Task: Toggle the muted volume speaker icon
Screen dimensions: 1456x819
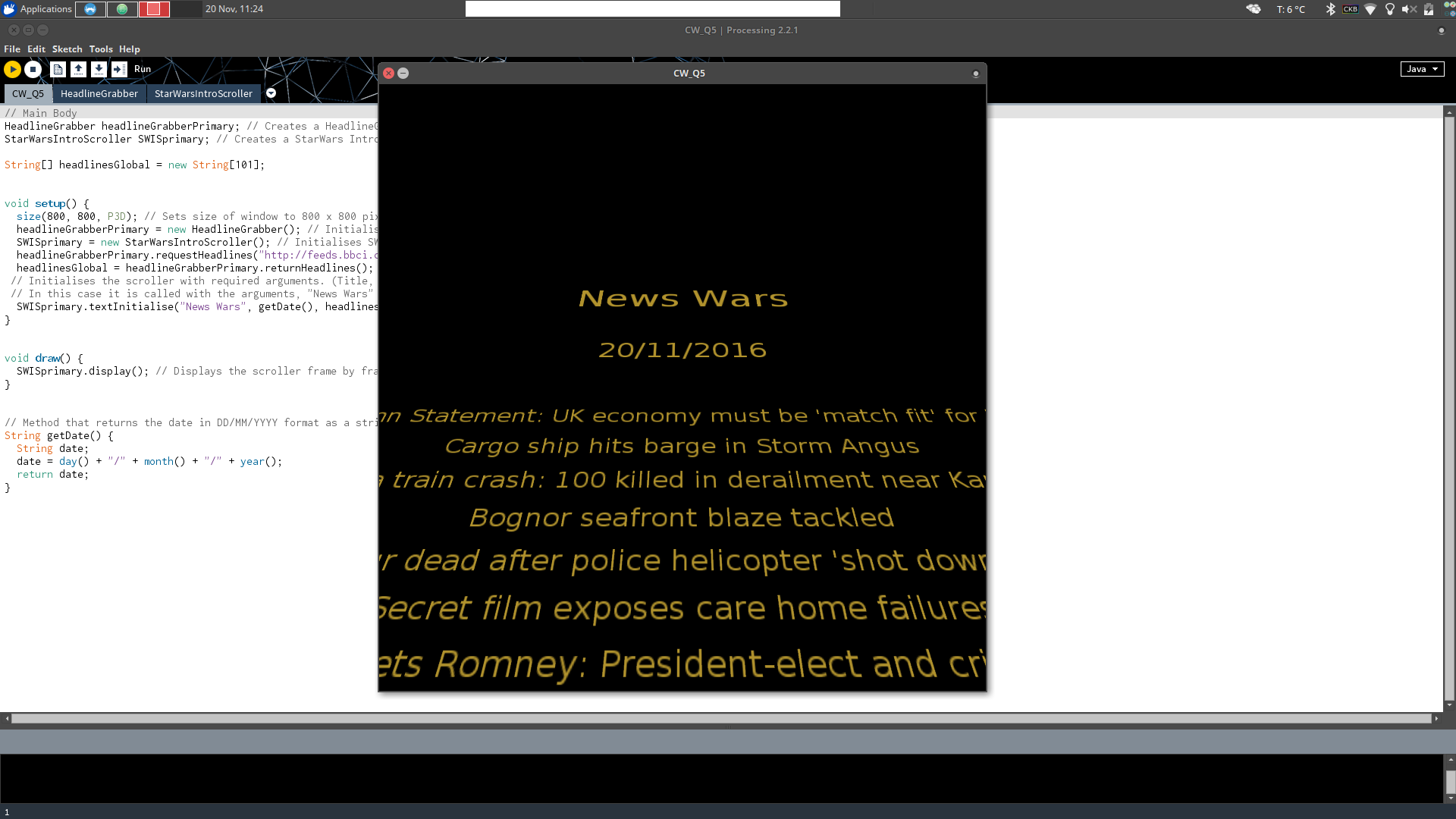Action: [1408, 9]
